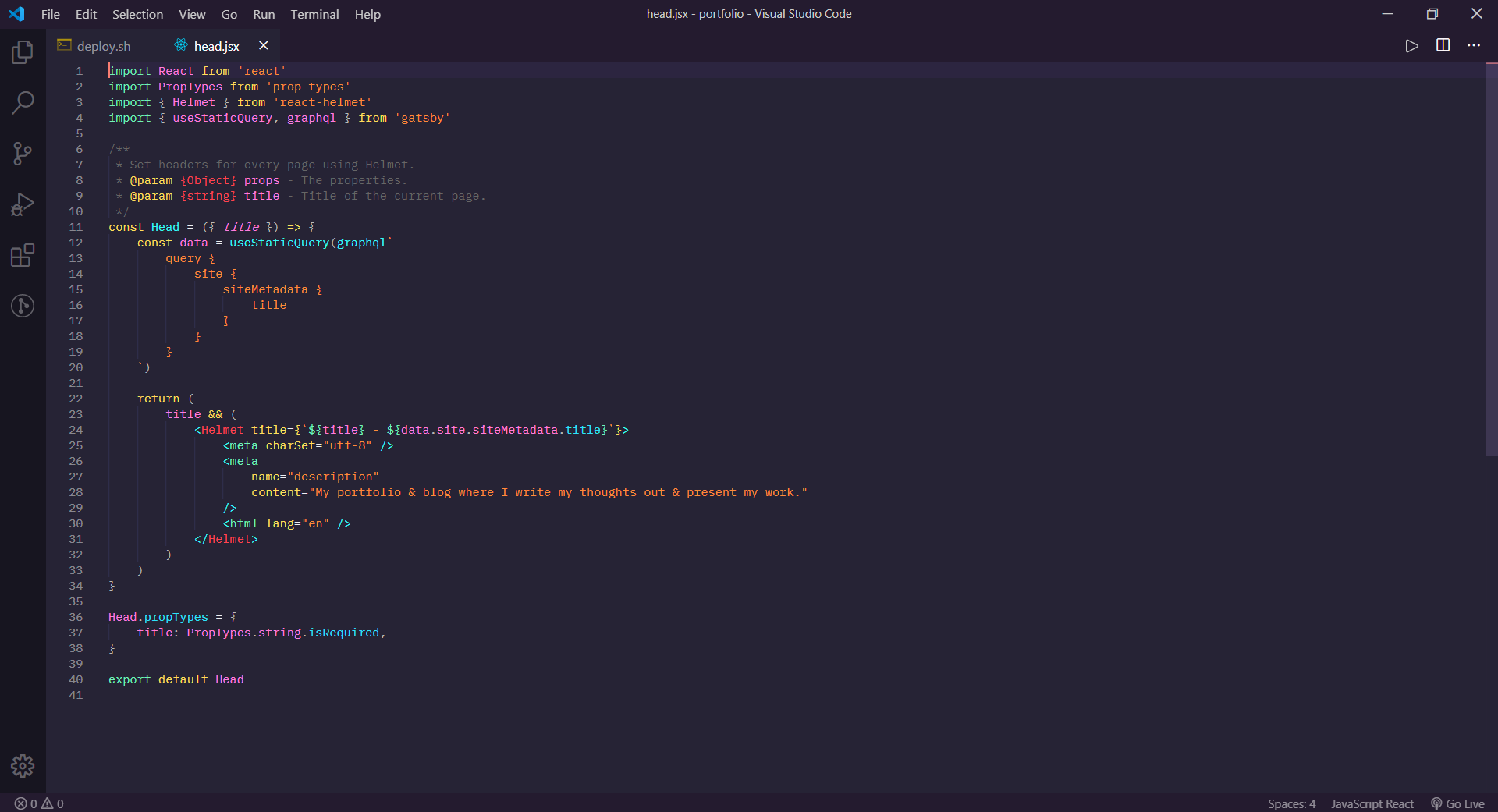Viewport: 1498px width, 812px height.
Task: Click the VS Code application logo
Action: [16, 13]
